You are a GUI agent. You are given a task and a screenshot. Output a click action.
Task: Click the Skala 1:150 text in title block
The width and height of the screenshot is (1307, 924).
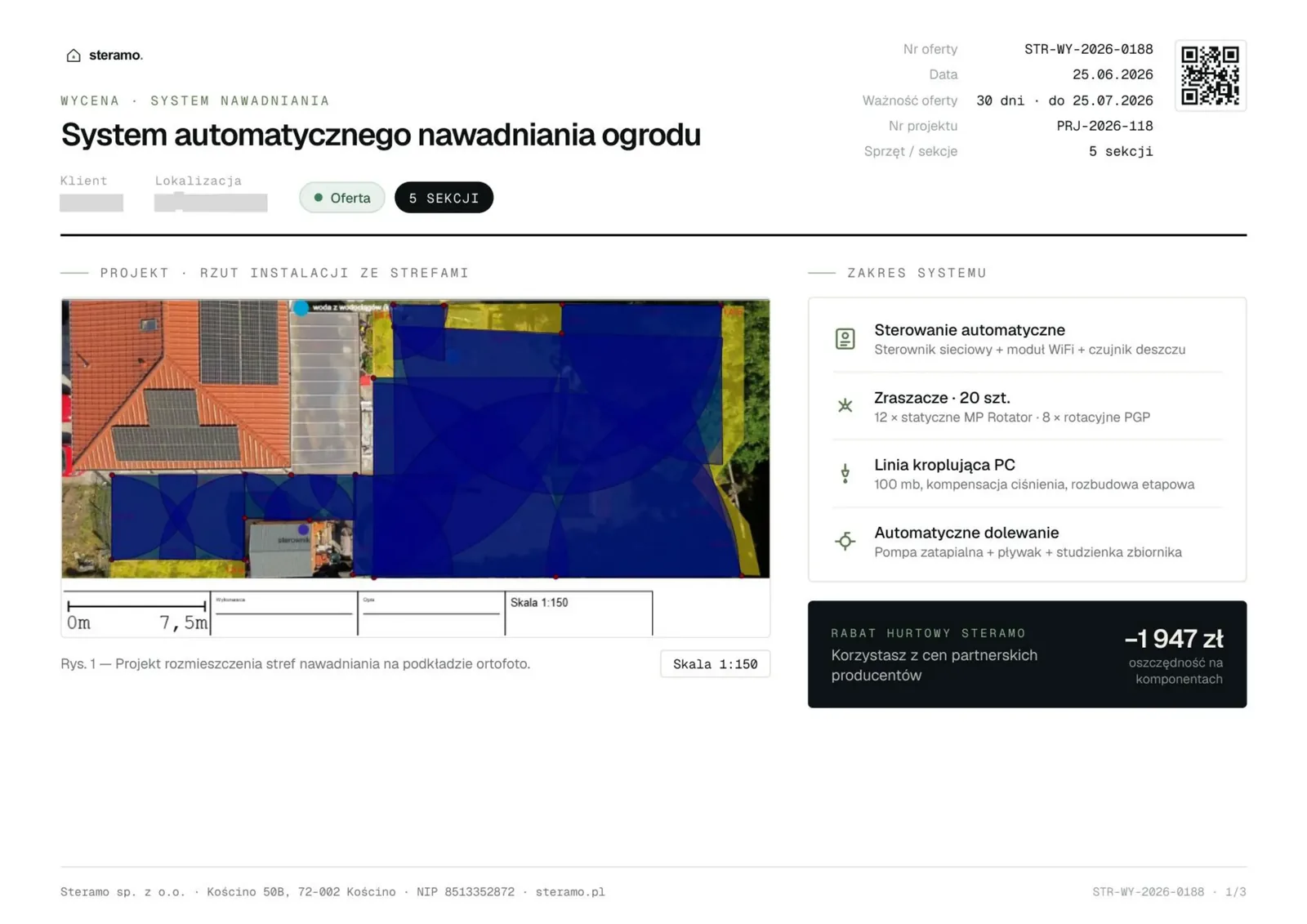tap(539, 603)
